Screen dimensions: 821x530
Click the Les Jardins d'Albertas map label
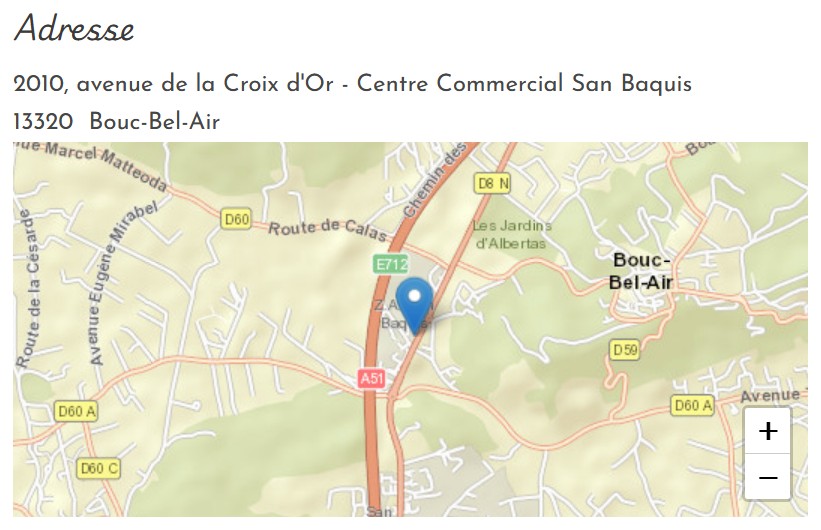(512, 235)
